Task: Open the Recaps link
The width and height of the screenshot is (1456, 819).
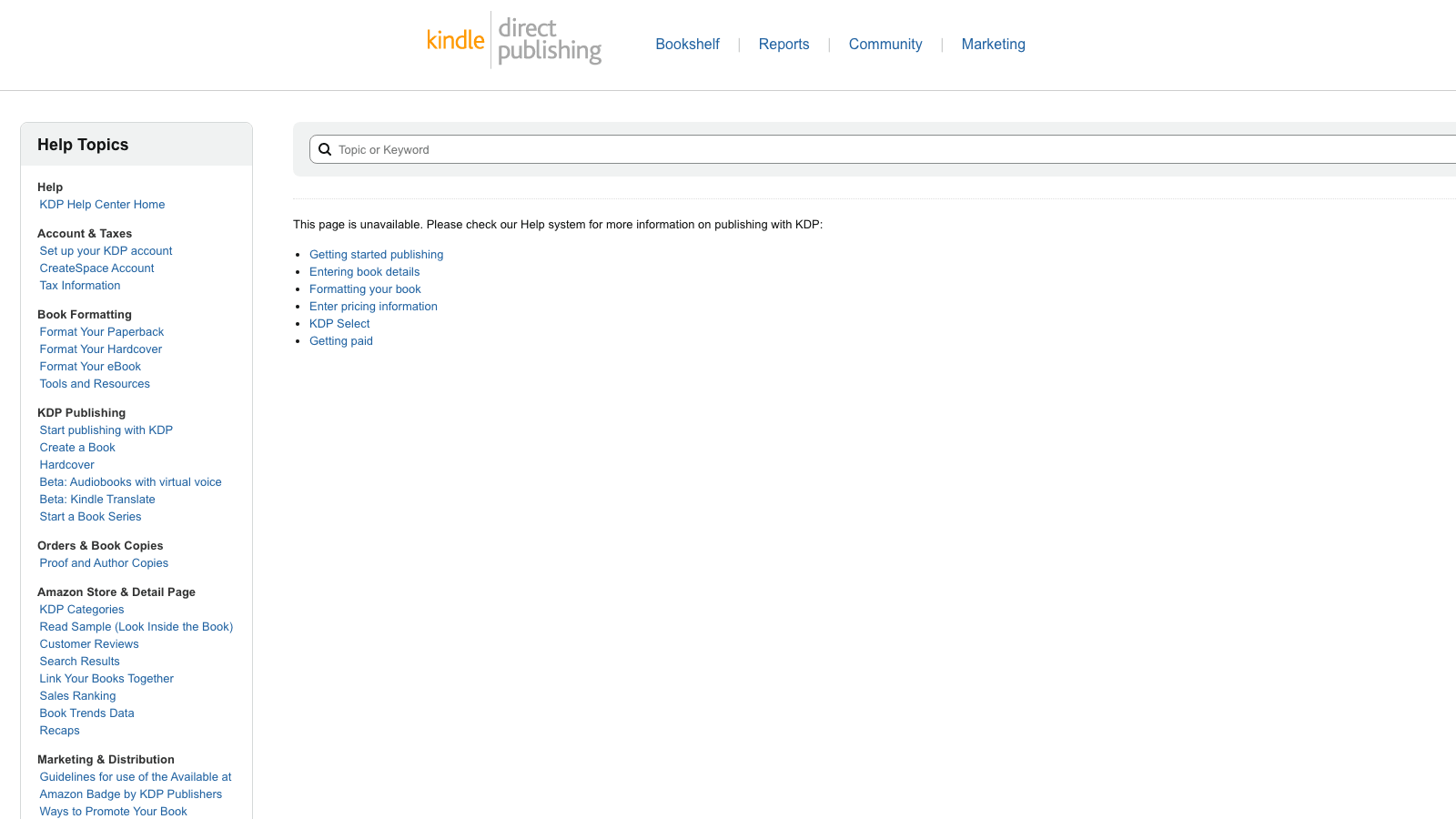Action: tap(59, 731)
